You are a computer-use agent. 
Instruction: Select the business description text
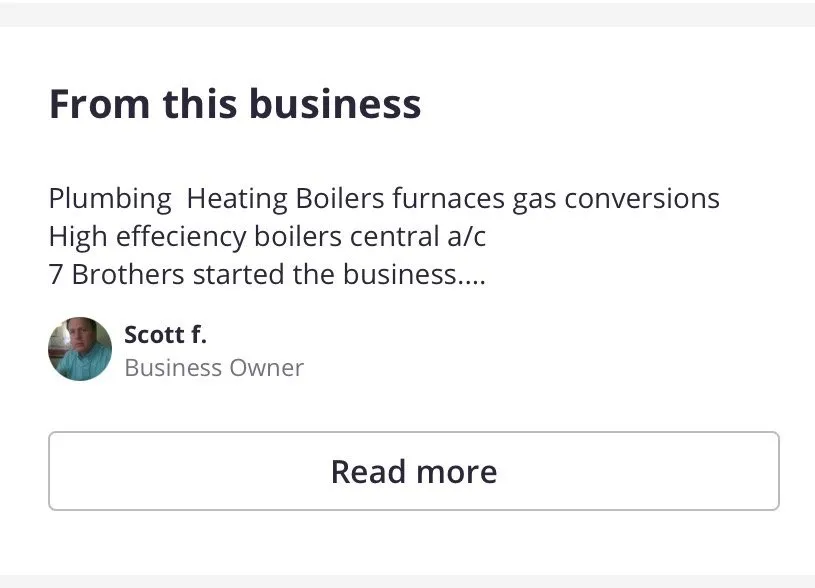point(383,235)
